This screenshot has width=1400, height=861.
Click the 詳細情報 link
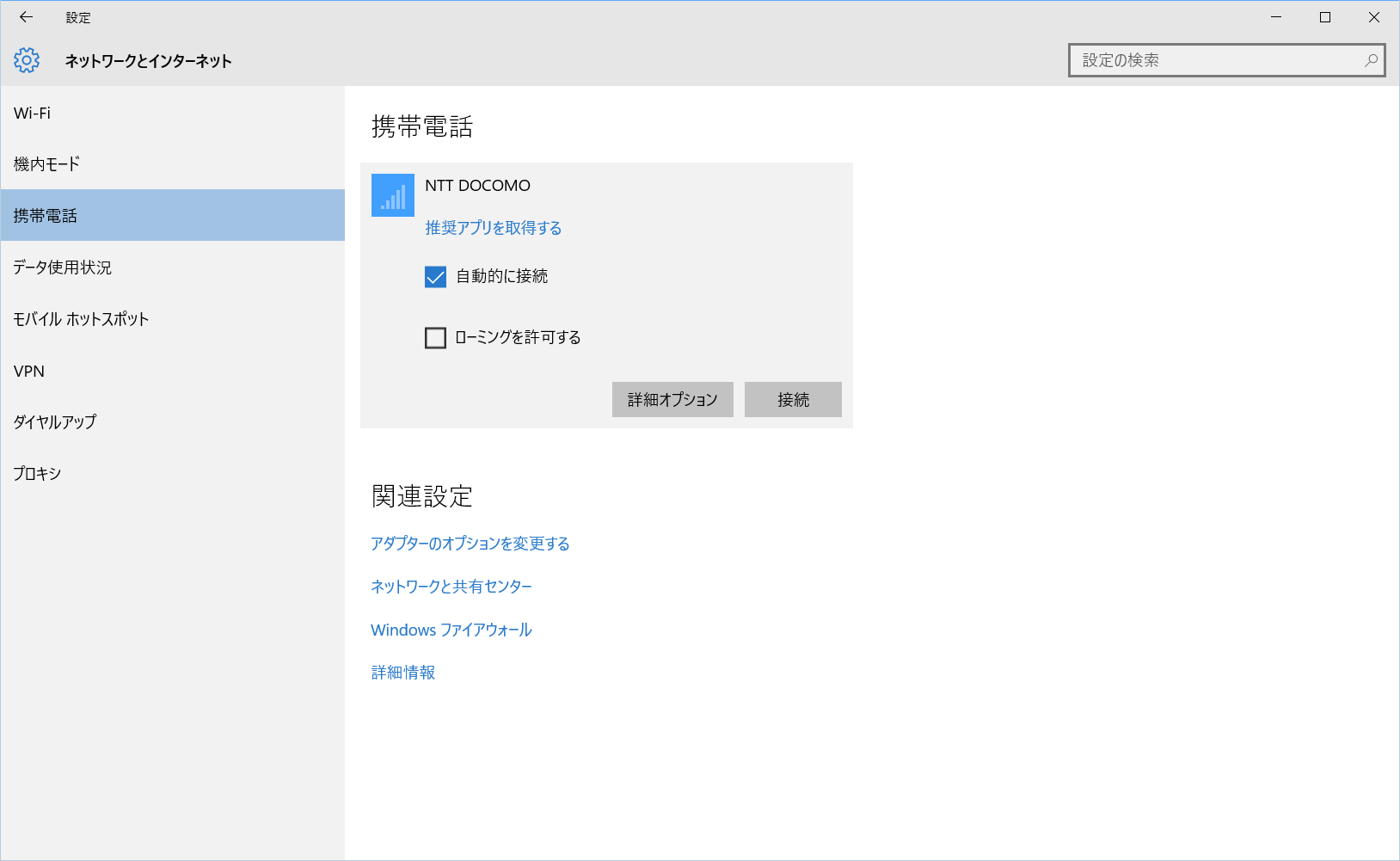pyautogui.click(x=403, y=673)
